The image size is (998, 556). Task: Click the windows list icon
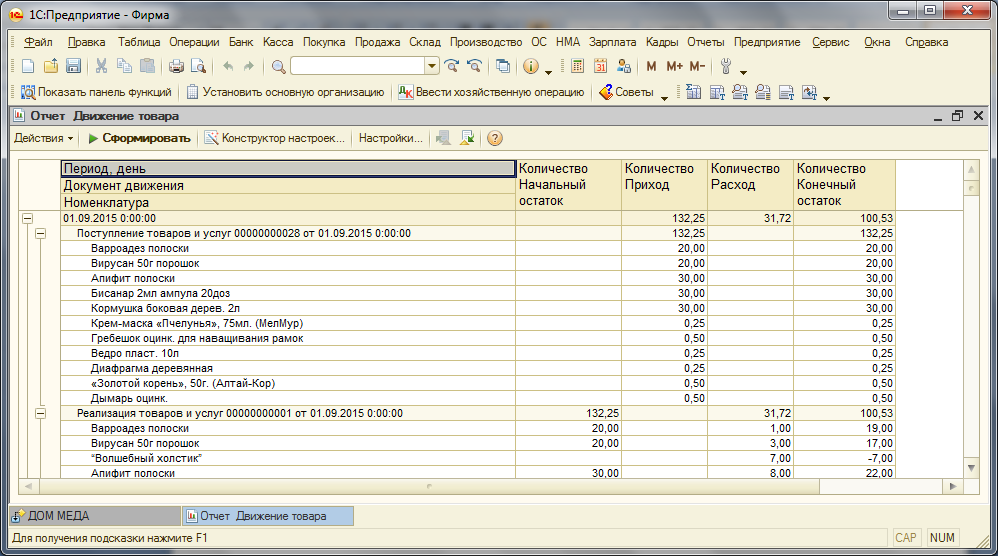pos(503,66)
